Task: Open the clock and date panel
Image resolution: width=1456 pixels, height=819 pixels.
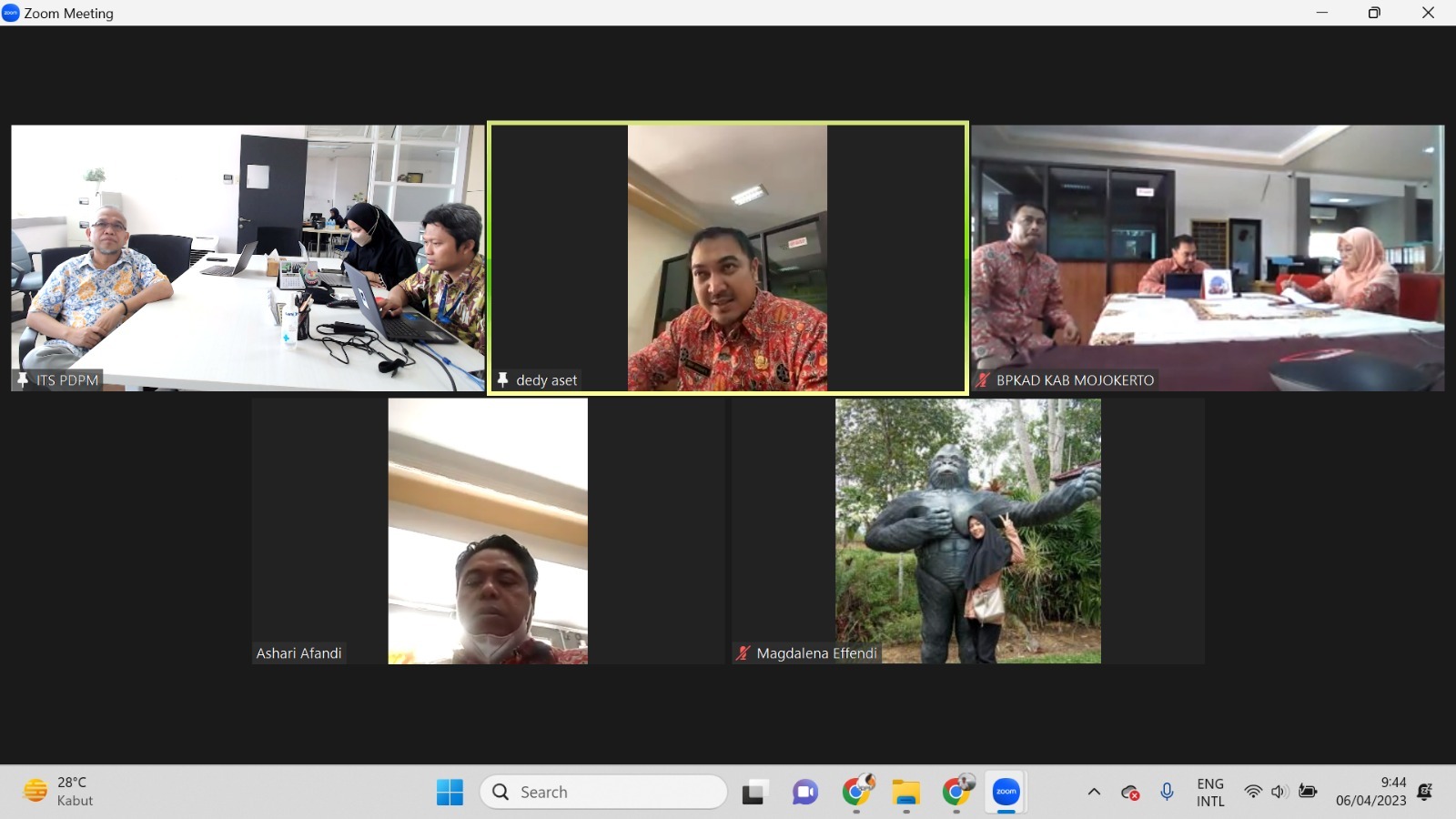Action: click(x=1370, y=793)
